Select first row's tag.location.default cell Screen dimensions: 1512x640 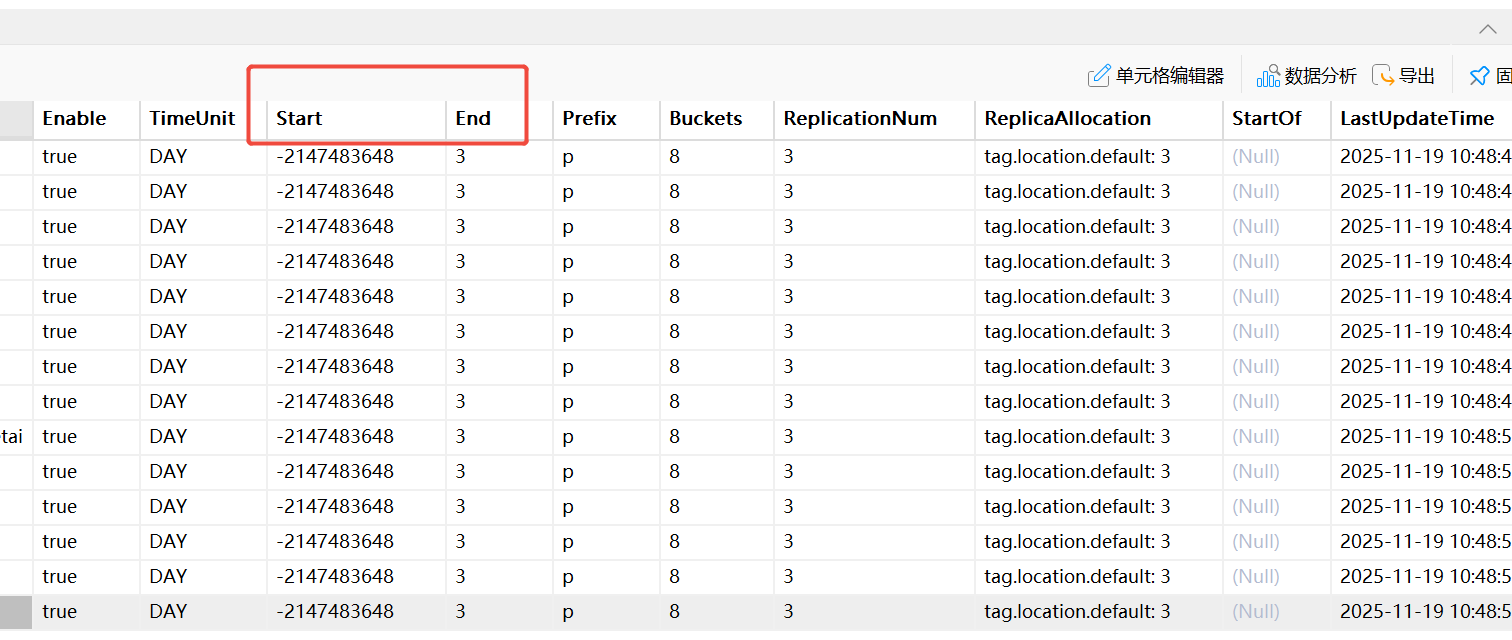point(1077,157)
